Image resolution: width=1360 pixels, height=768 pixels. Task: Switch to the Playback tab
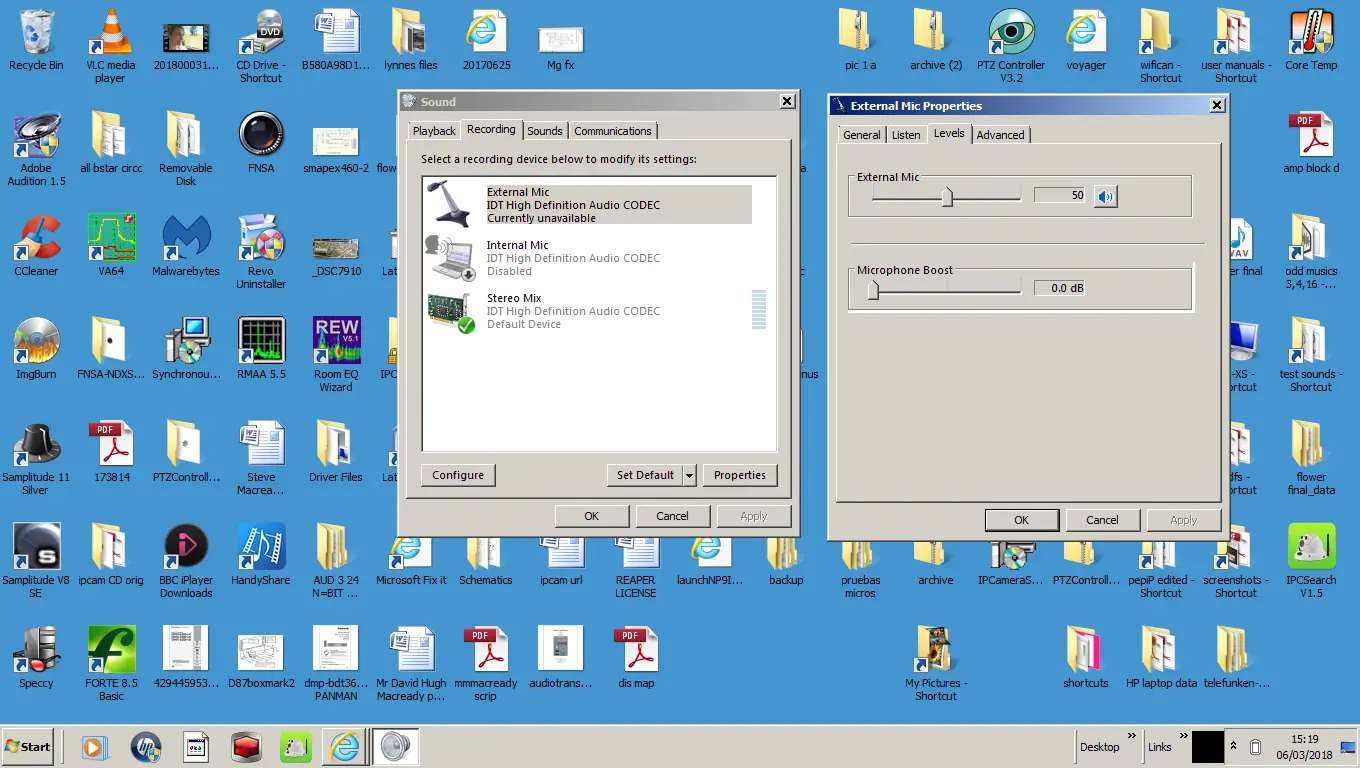pyautogui.click(x=434, y=131)
